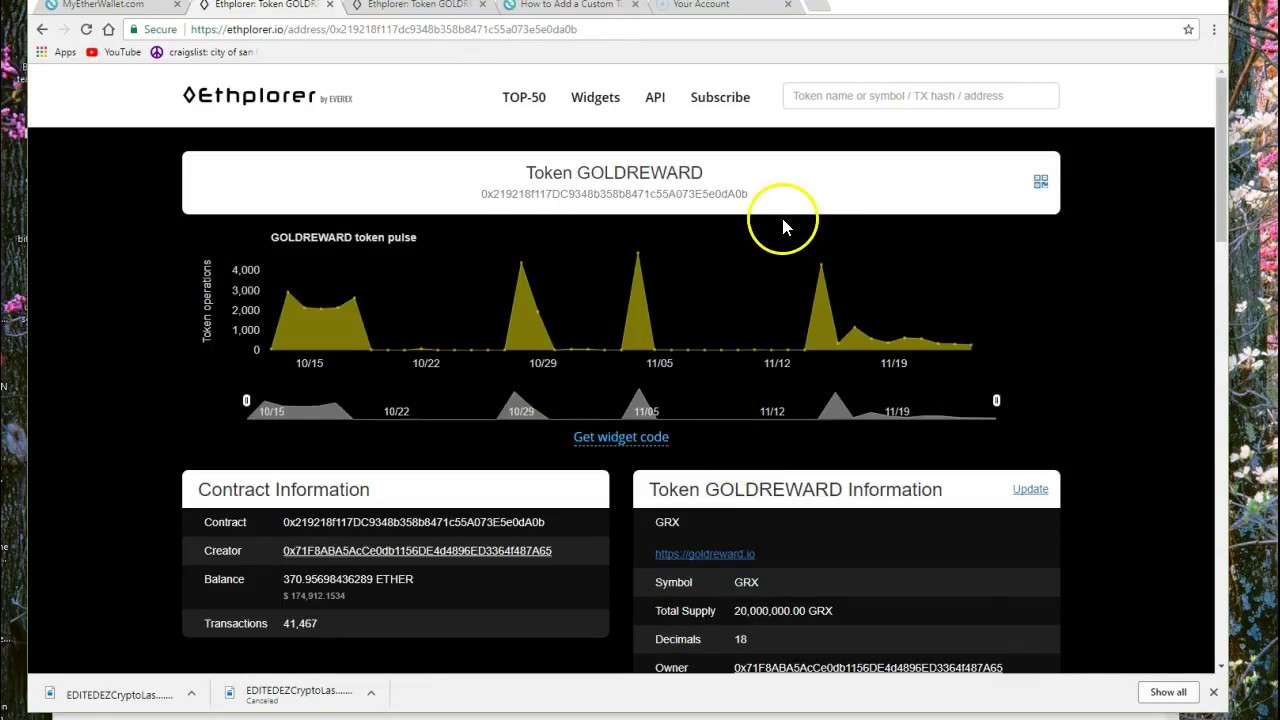Screen dimensions: 1280x720
Task: Click Show all downloads
Action: (x=1168, y=692)
